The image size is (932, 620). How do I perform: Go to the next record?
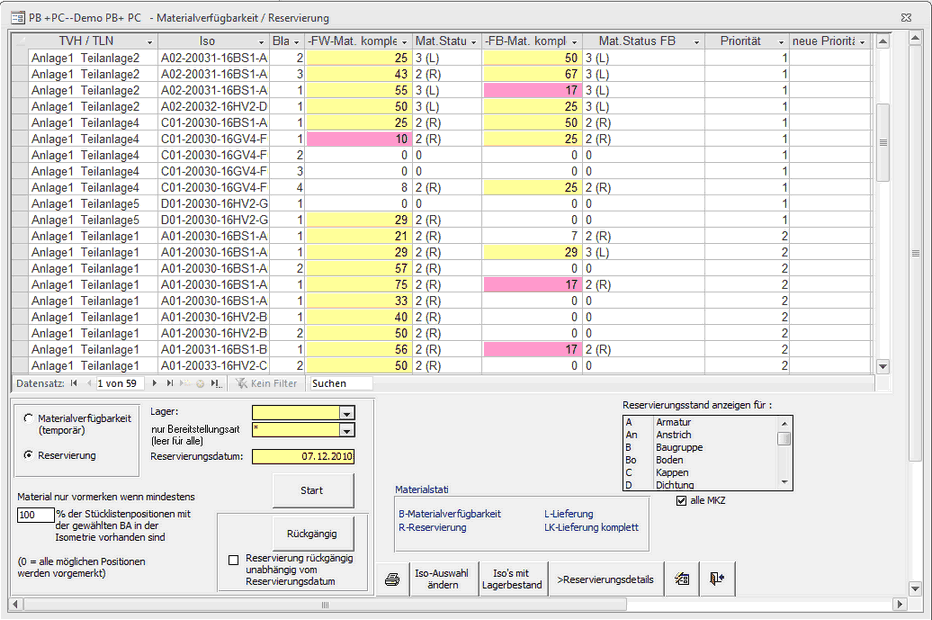154,383
